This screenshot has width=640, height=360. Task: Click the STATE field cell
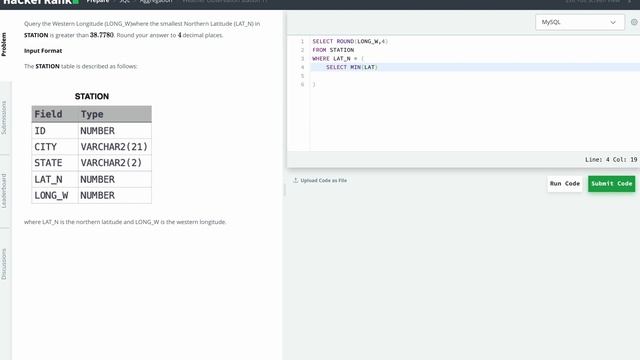tap(55, 163)
